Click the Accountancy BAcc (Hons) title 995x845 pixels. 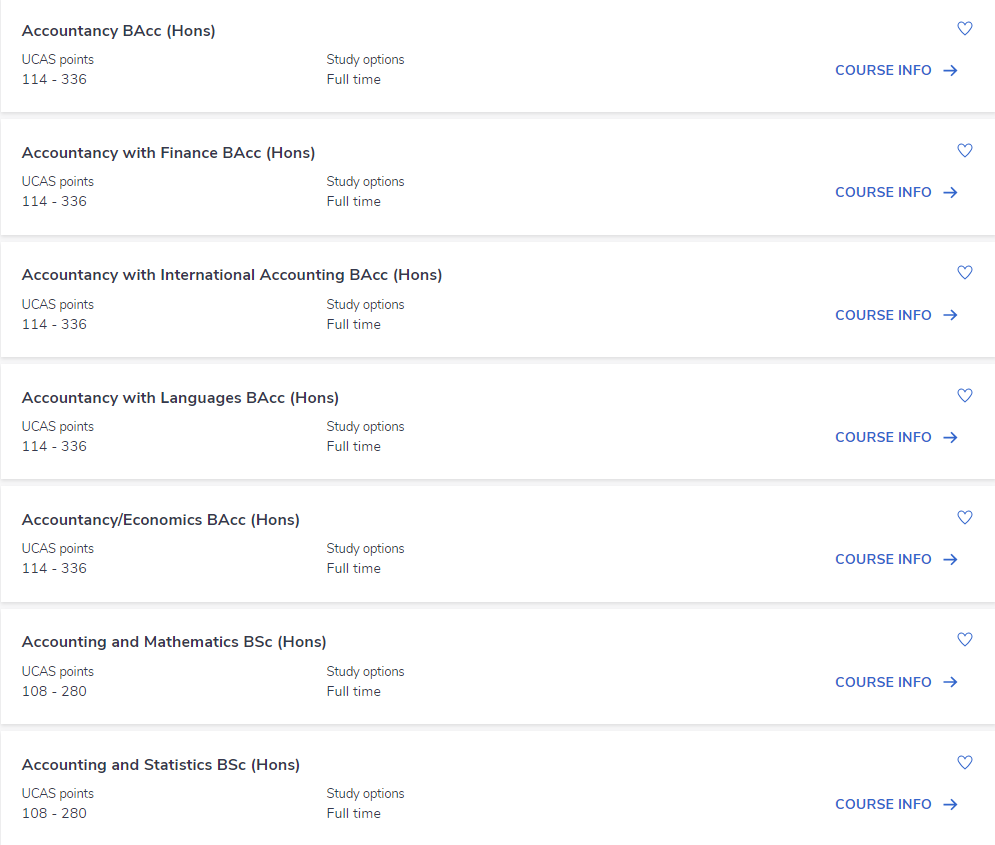click(119, 31)
